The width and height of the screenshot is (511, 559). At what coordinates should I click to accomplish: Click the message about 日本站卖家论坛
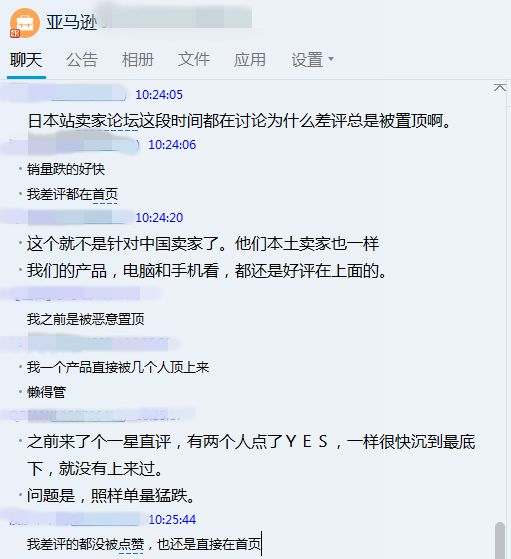click(x=239, y=120)
